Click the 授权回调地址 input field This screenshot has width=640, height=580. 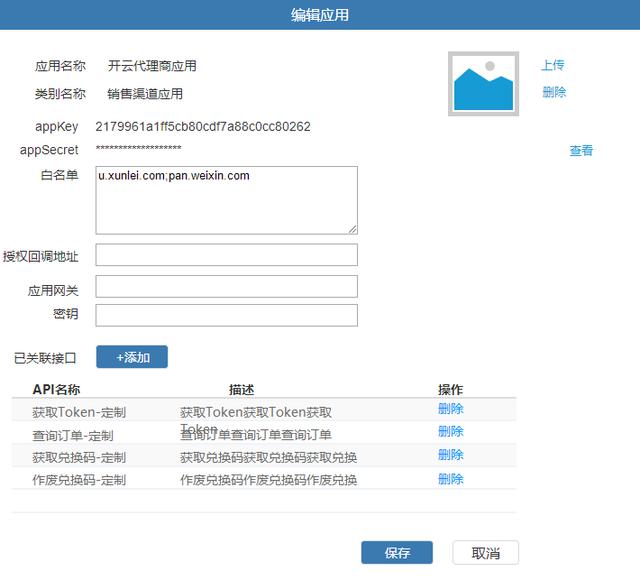[x=227, y=255]
